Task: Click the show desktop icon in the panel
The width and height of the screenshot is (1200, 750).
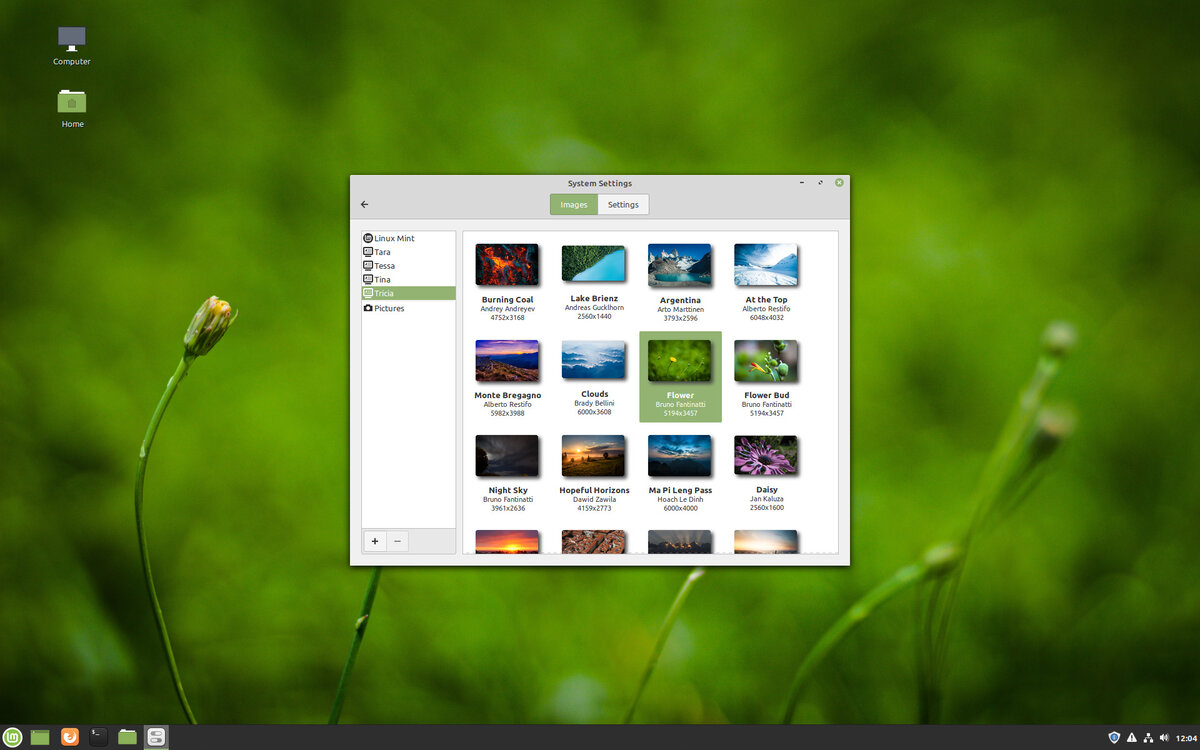Action: 40,737
